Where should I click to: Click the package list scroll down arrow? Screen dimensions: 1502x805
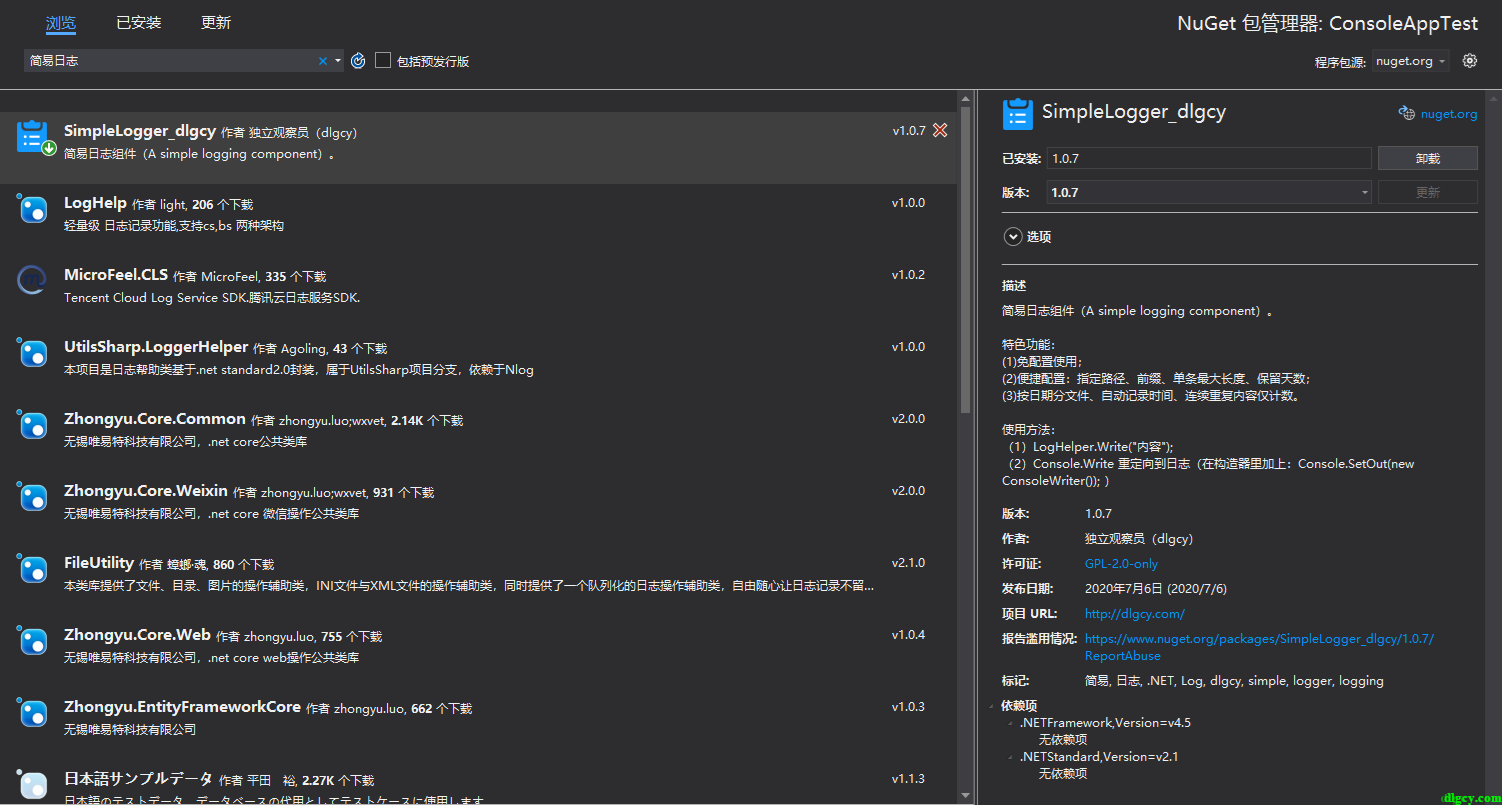click(965, 796)
